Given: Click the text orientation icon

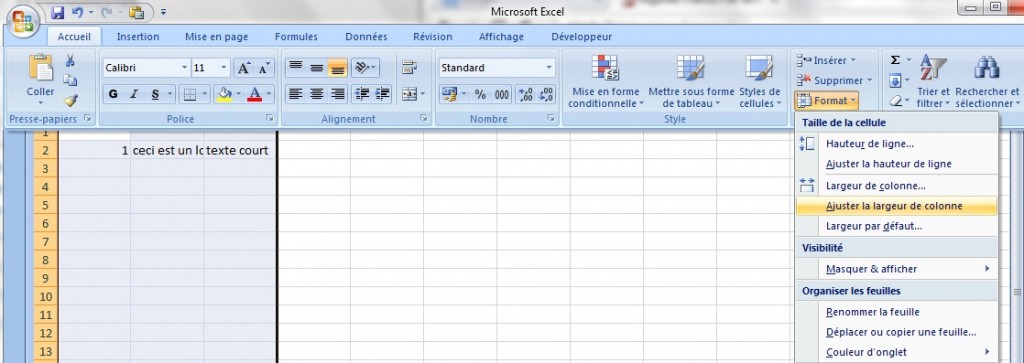Looking at the screenshot, I should point(361,67).
